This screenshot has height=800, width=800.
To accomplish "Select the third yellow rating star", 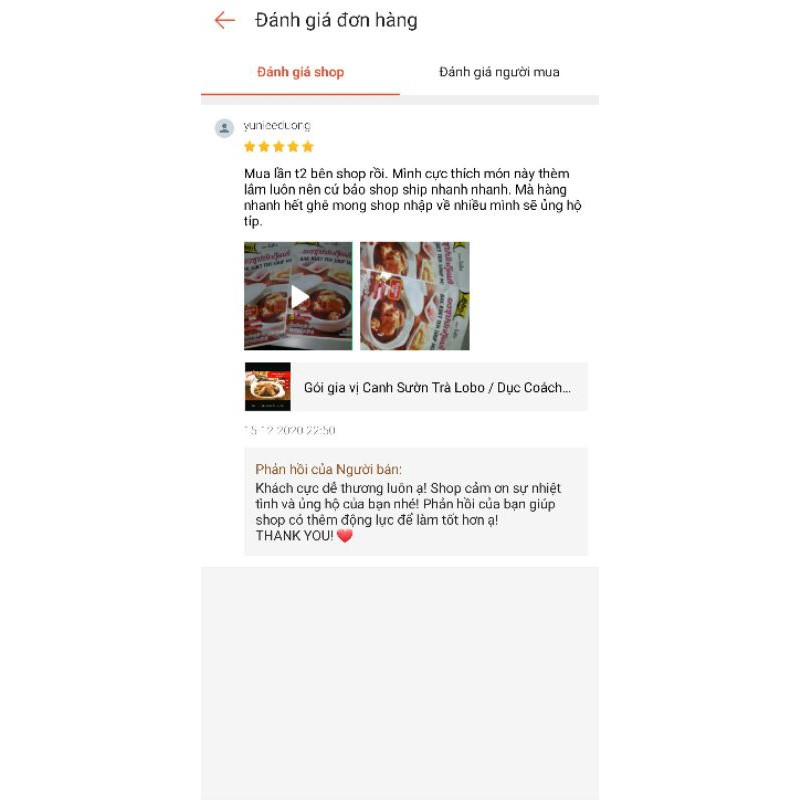I will pyautogui.click(x=279, y=147).
